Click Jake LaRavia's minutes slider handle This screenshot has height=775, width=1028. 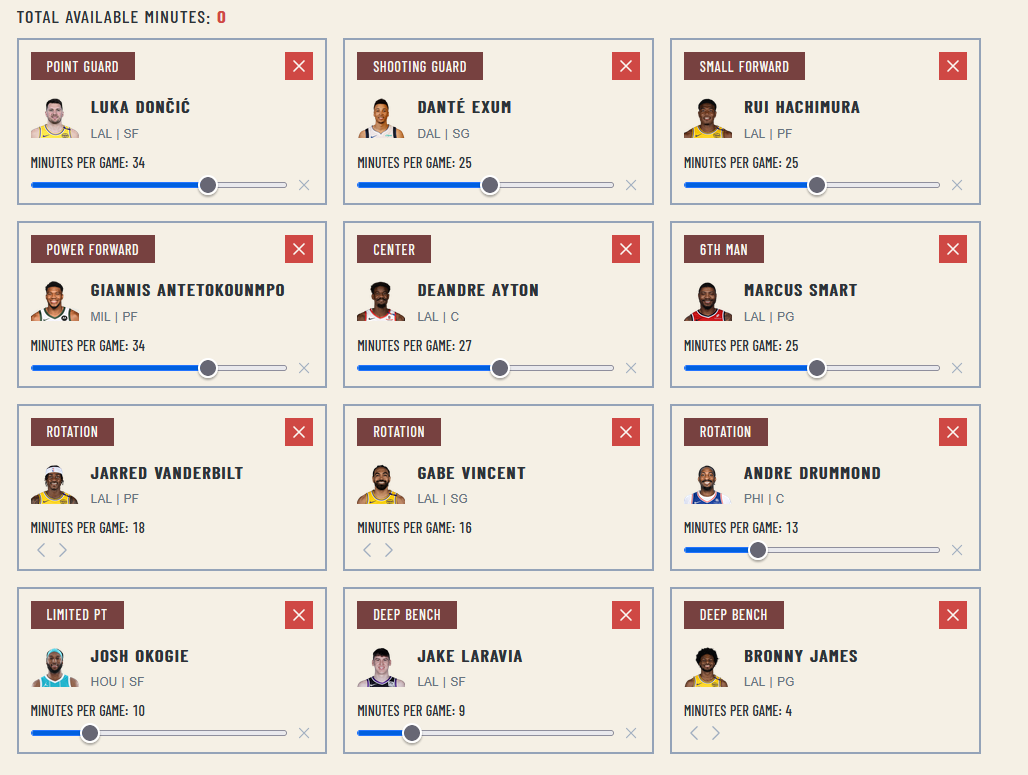coord(412,733)
